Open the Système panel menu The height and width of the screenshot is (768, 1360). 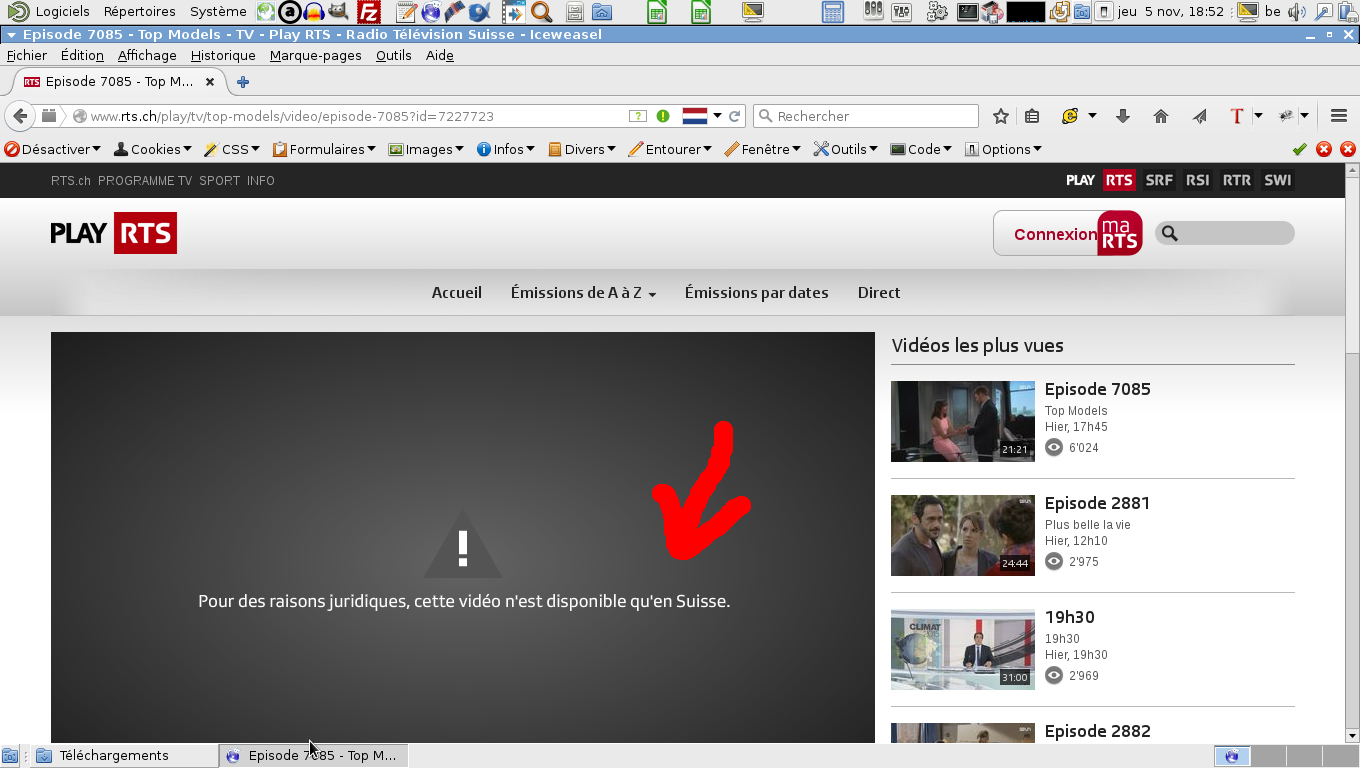pos(218,12)
